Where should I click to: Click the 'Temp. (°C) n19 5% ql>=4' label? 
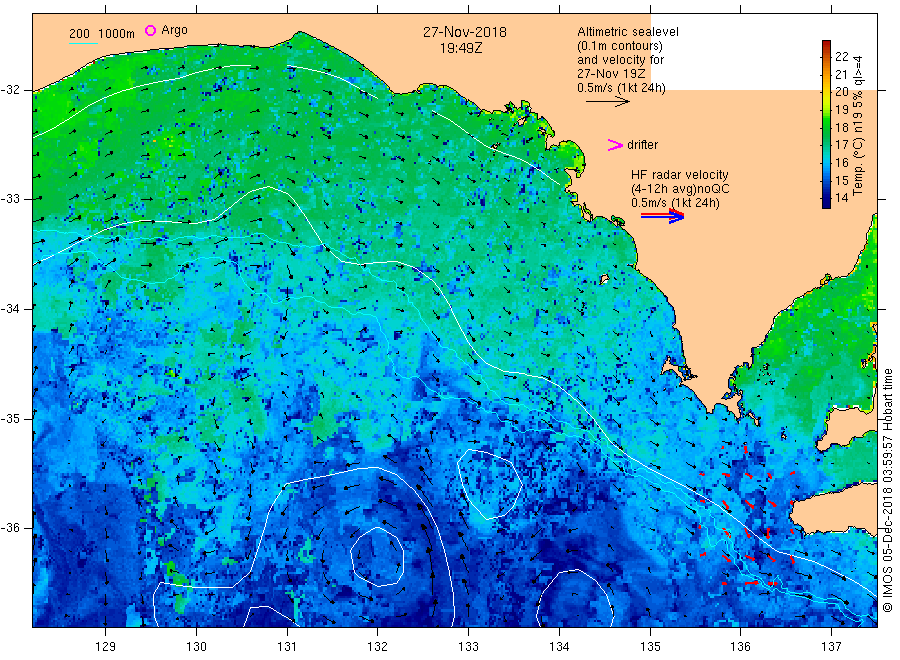pos(858,125)
